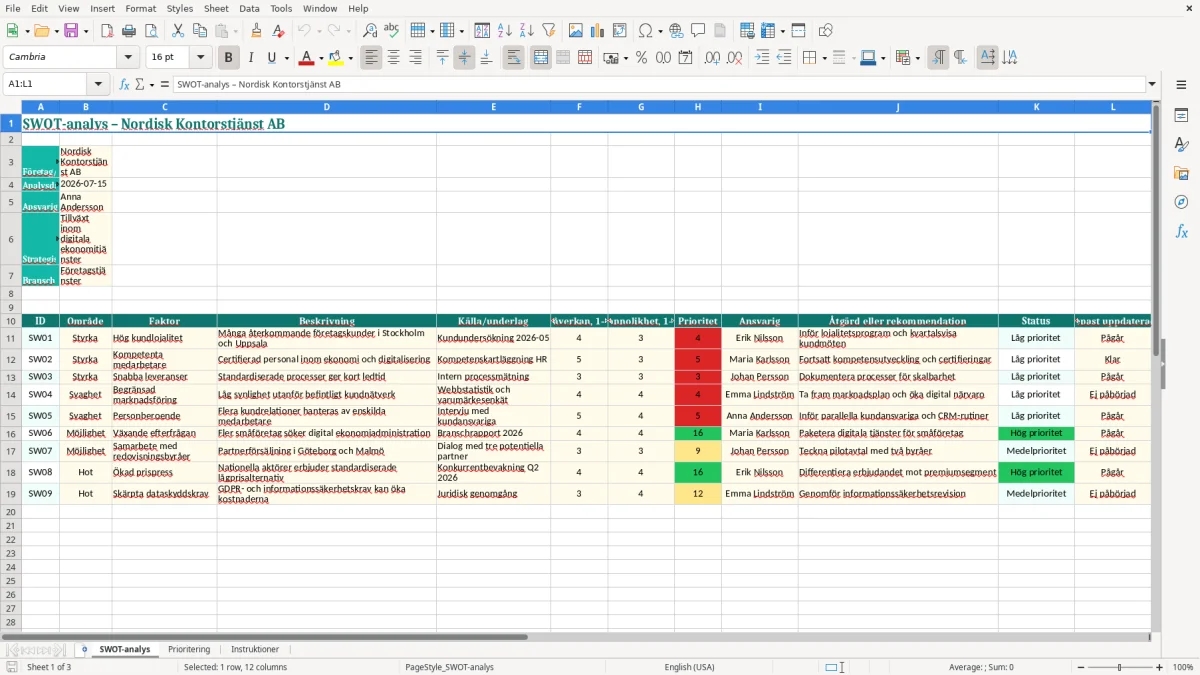The image size is (1200, 675).
Task: Toggle Underline formatting
Action: click(x=271, y=58)
